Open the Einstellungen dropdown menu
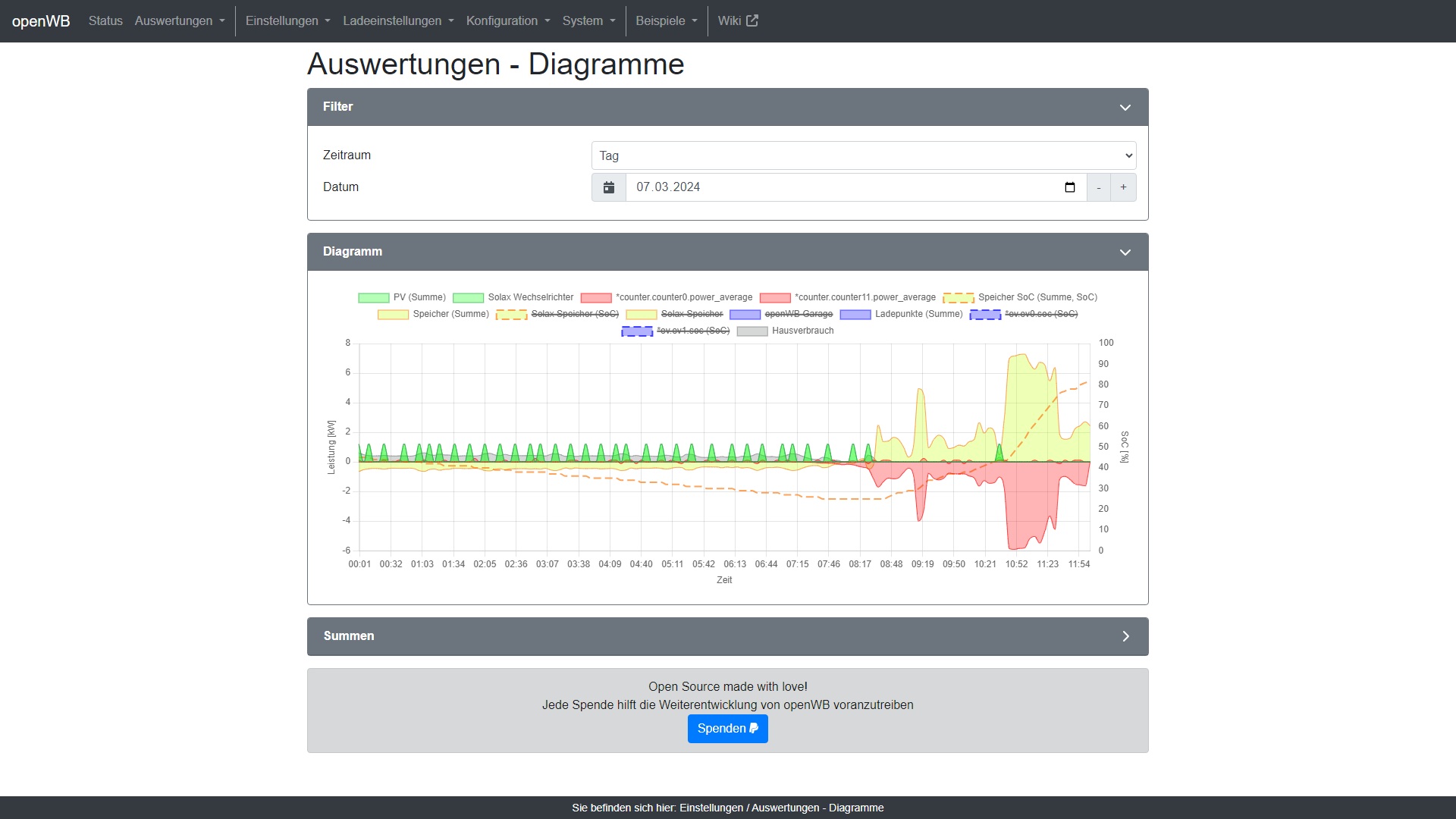 tap(288, 20)
